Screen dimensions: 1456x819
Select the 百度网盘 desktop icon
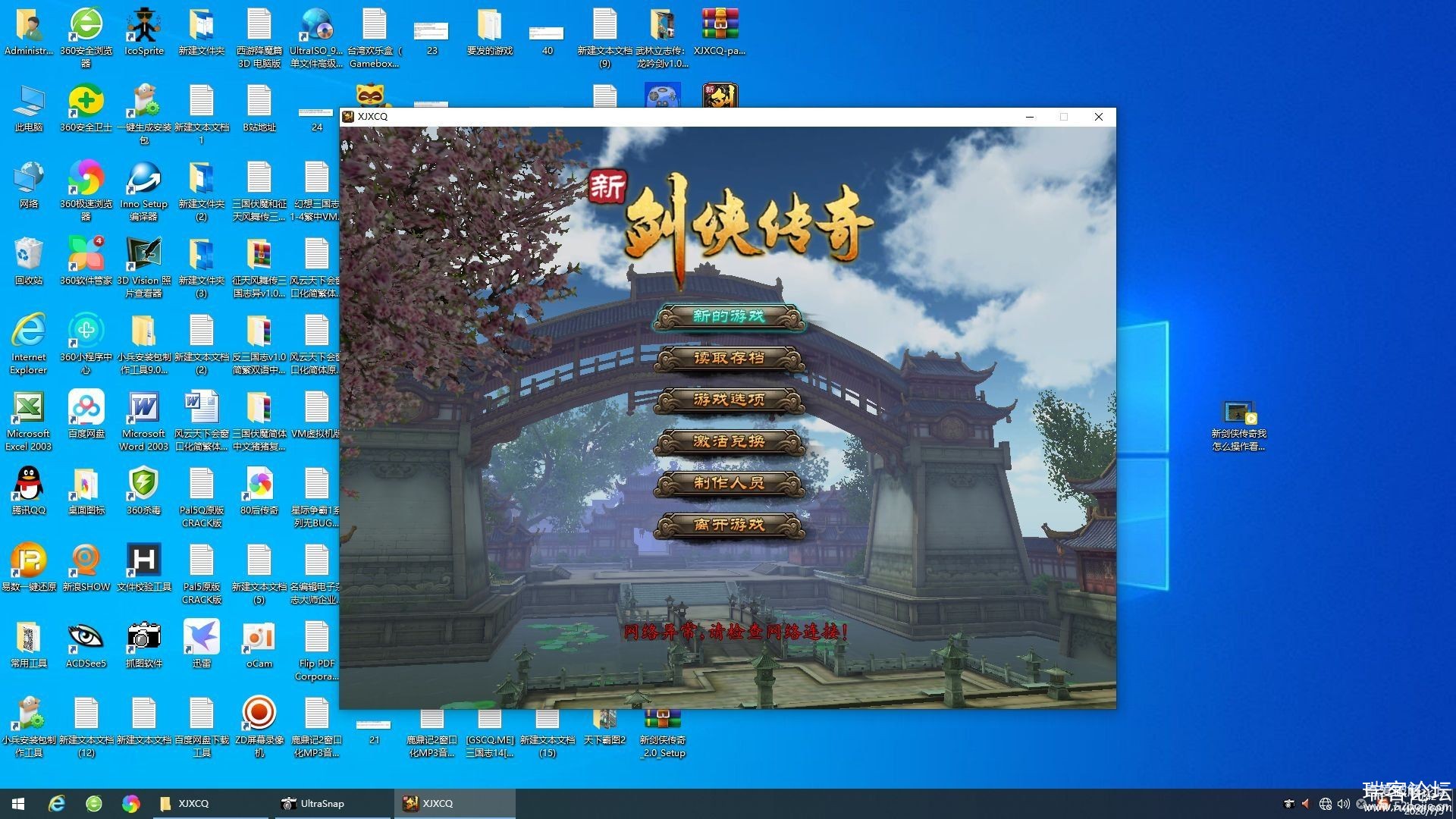86,414
